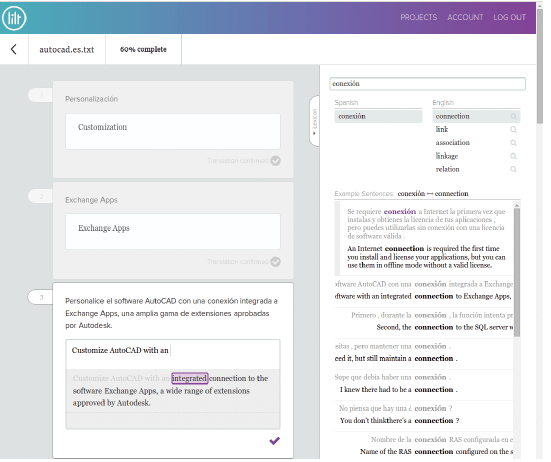Click the Lilt logo icon
Viewport: 551px width, 462px height.
(x=14, y=18)
